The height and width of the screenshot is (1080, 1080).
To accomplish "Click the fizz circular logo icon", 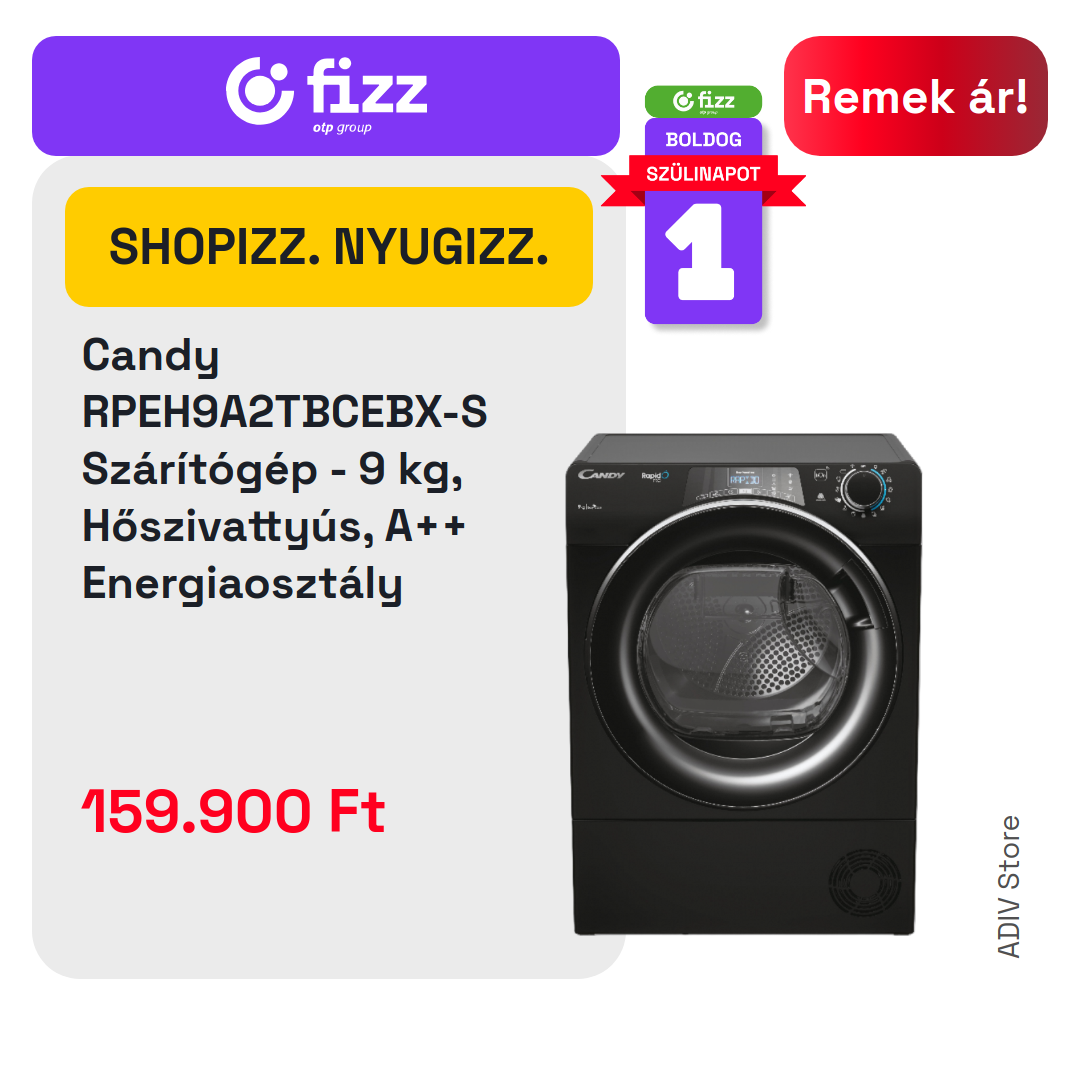I will pyautogui.click(x=260, y=91).
